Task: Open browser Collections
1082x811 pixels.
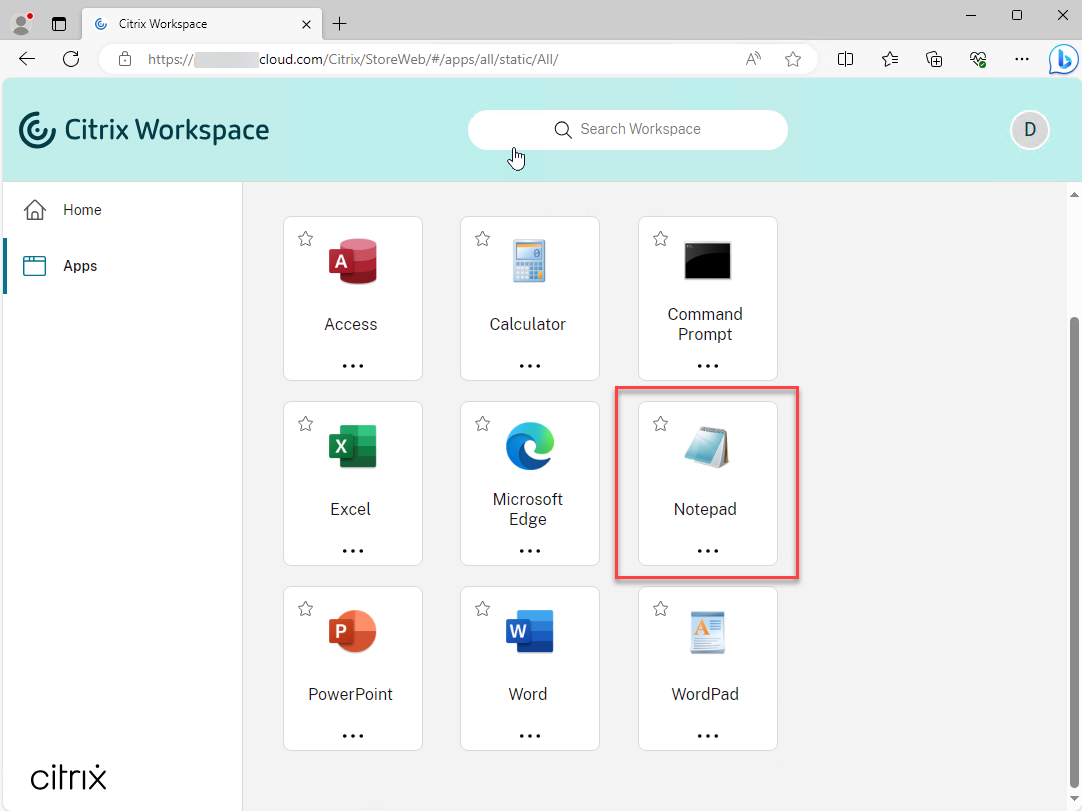Action: click(934, 59)
